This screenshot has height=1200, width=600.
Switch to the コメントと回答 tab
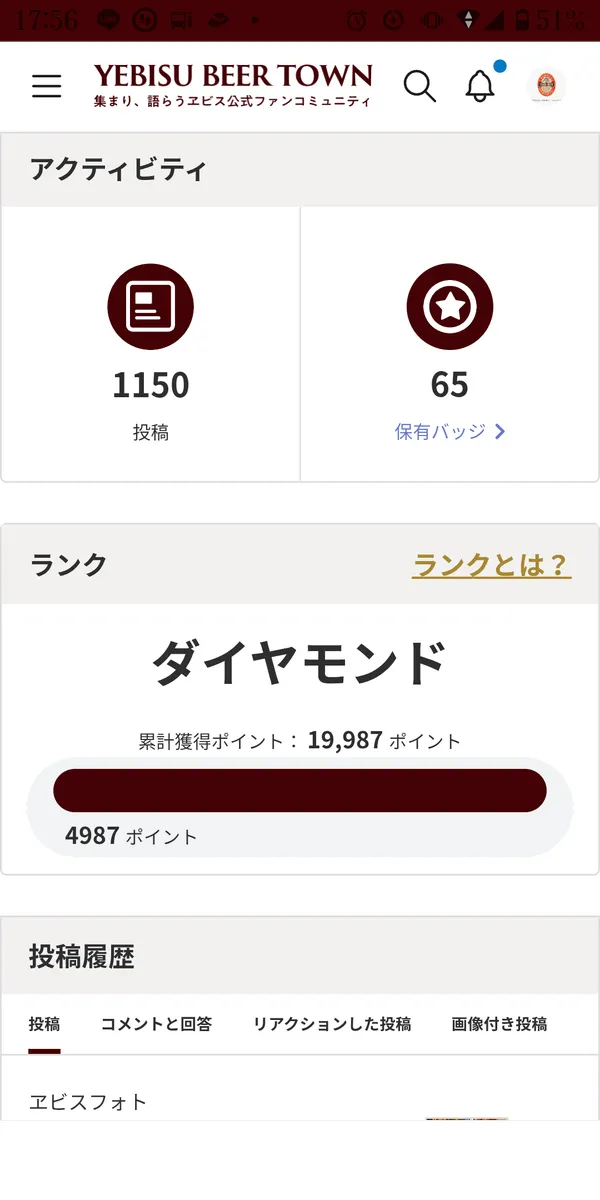click(156, 1024)
